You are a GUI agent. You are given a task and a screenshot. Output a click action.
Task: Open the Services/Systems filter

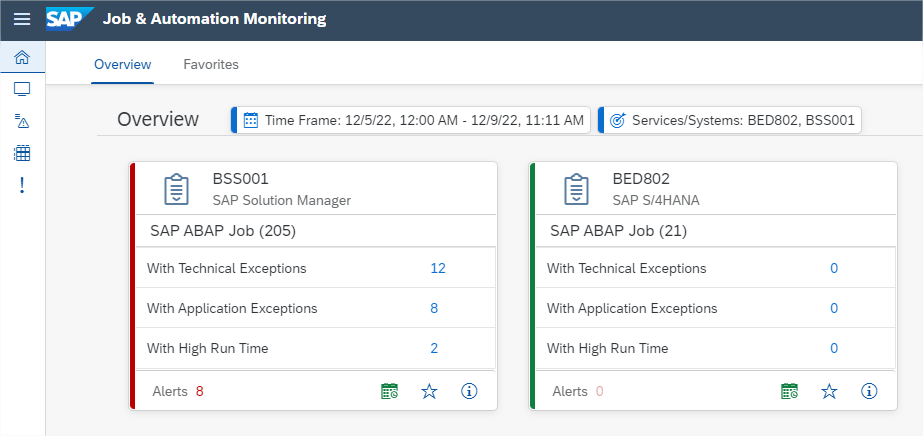tap(729, 120)
